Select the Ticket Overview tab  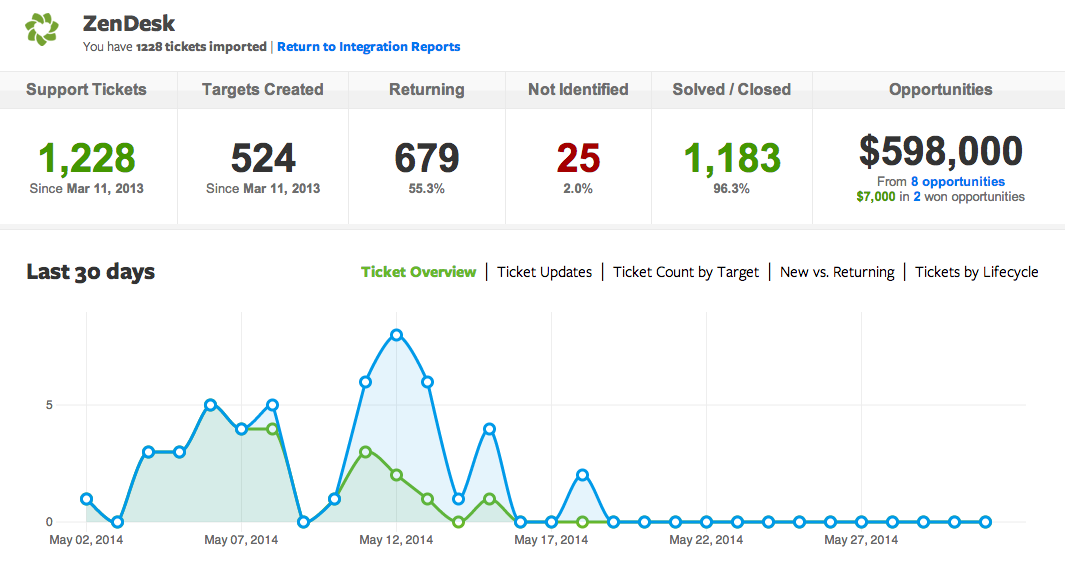click(418, 272)
